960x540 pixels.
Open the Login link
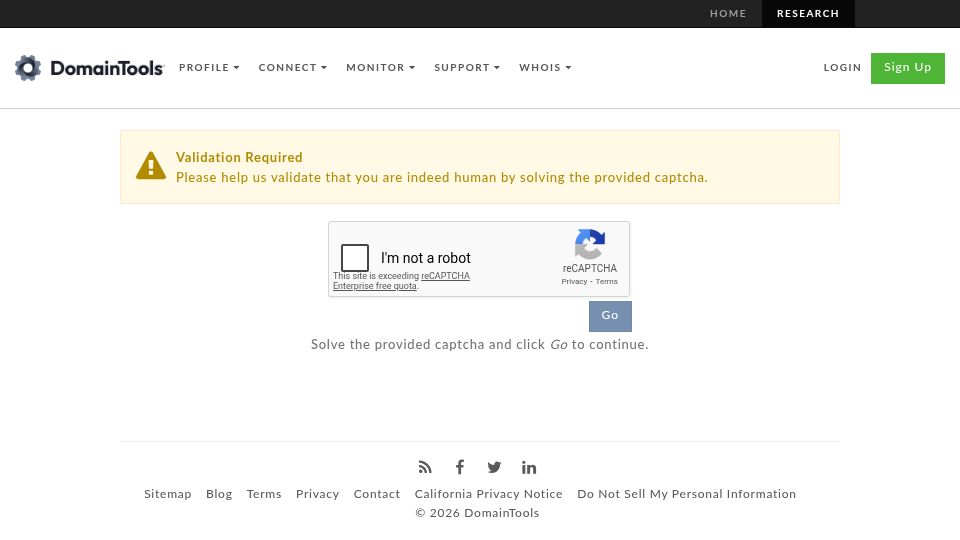[x=842, y=67]
